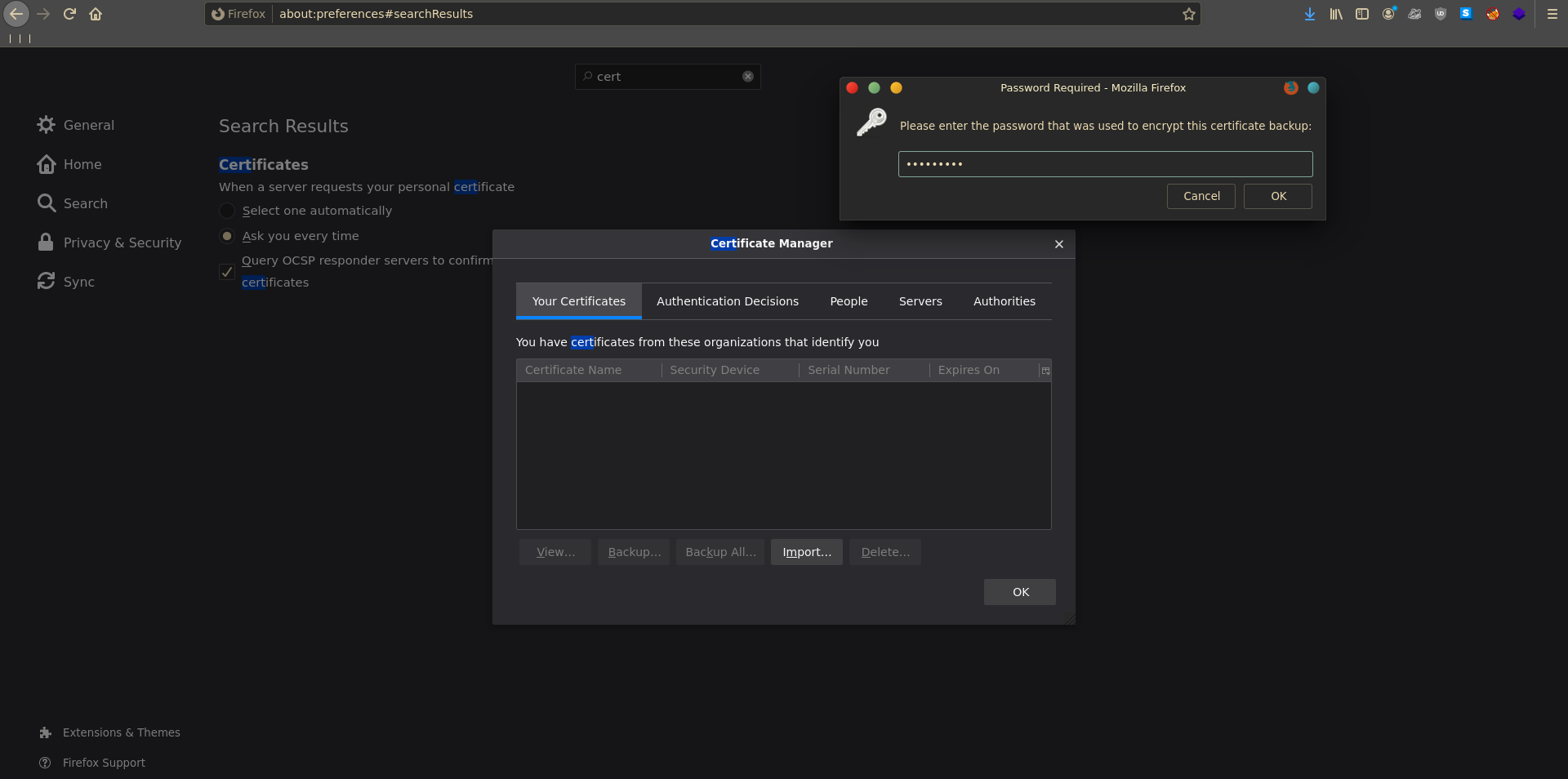Switch to the Servers tab
The width and height of the screenshot is (1568, 779).
click(x=920, y=301)
